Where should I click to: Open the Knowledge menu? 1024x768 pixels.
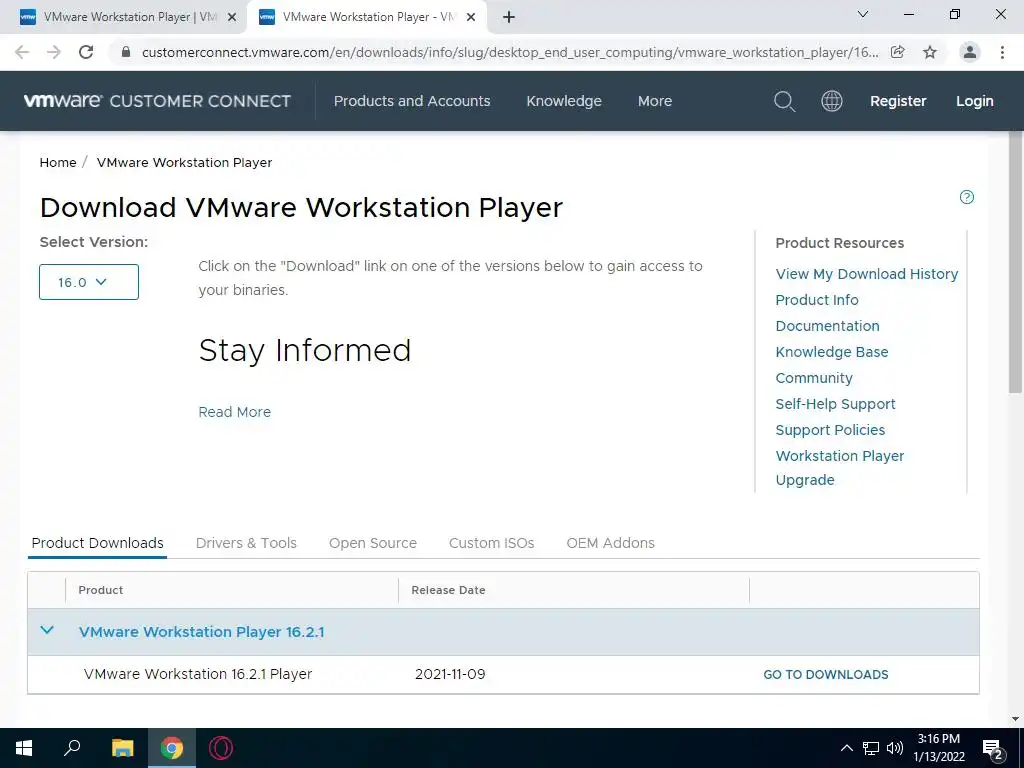pos(564,101)
